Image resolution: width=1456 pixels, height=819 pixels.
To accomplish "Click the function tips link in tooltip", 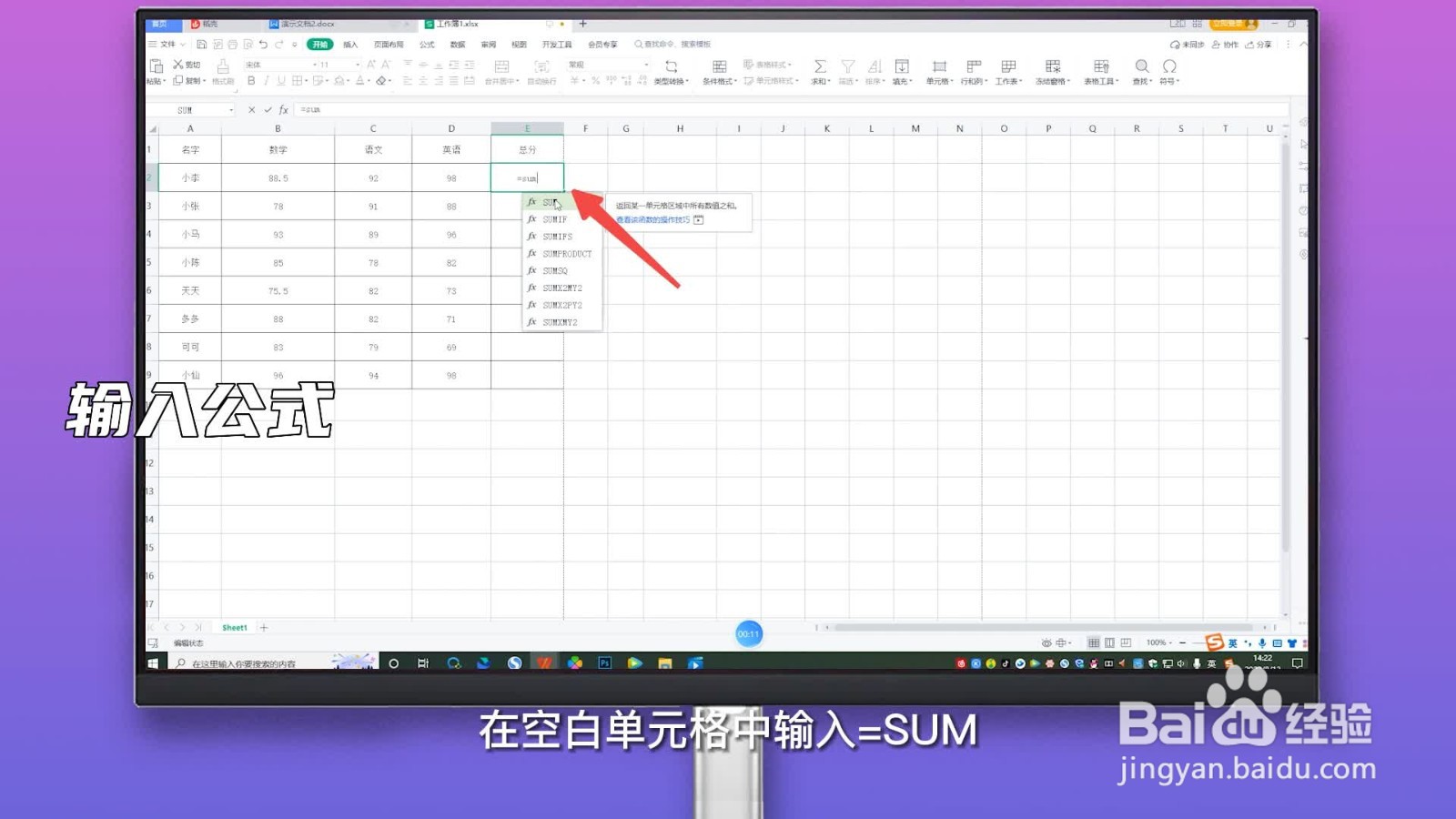I will pos(652,220).
